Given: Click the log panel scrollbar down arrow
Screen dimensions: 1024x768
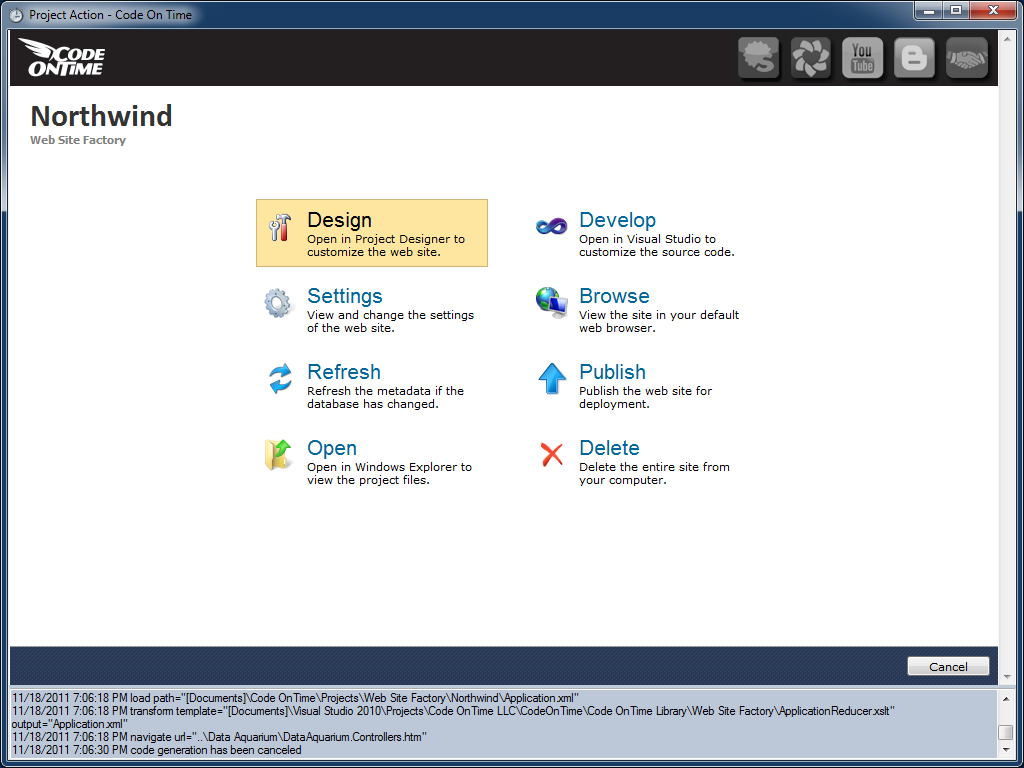Looking at the screenshot, I should coord(1007,750).
